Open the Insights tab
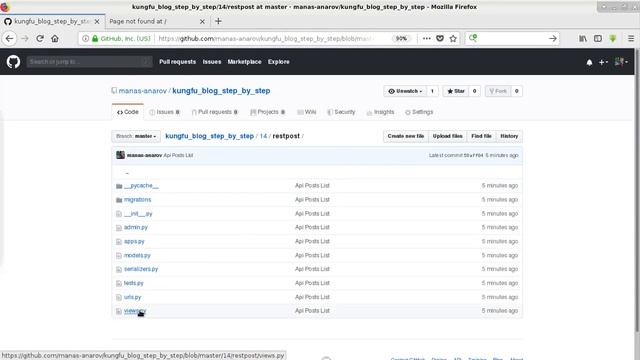This screenshot has width=640, height=360. pyautogui.click(x=380, y=112)
